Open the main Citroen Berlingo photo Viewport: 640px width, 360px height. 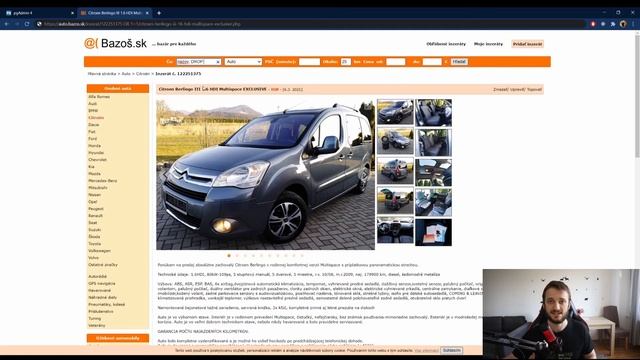tap(265, 174)
